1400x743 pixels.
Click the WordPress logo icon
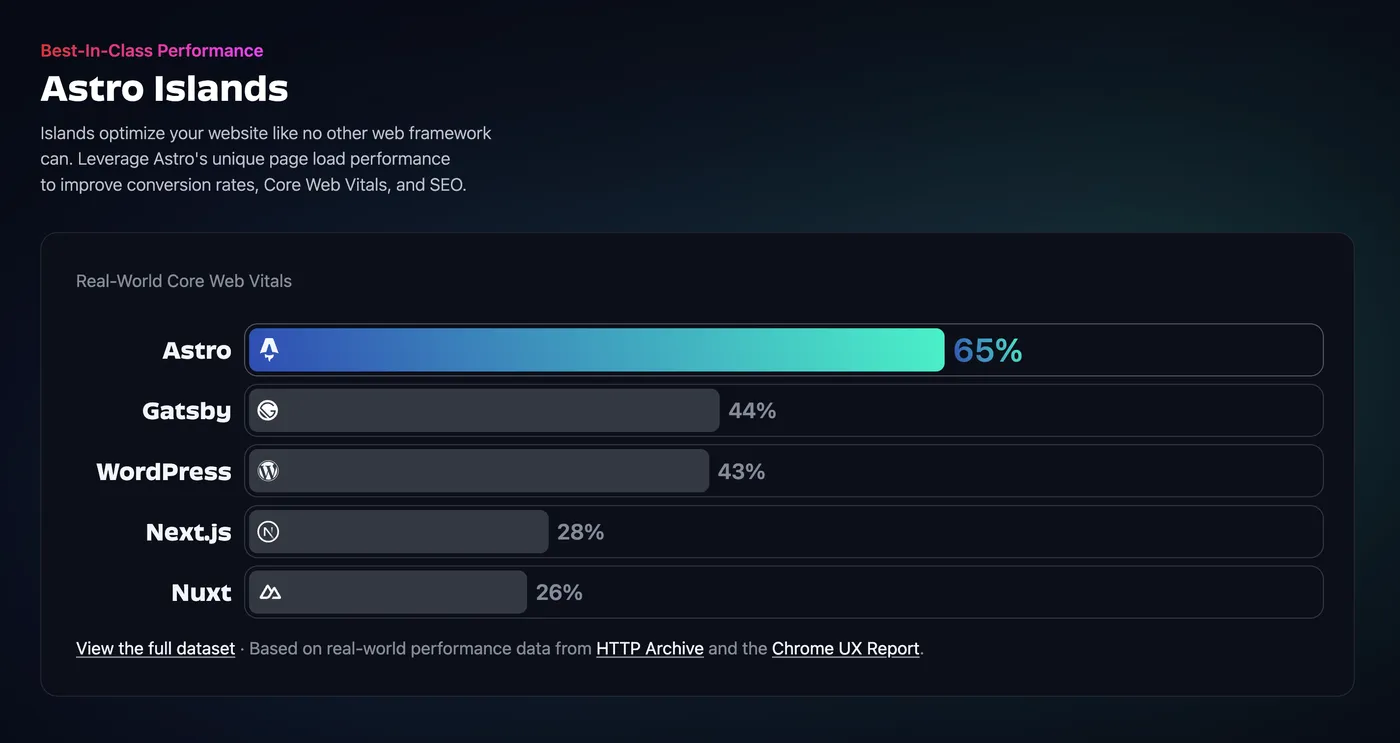click(x=268, y=471)
